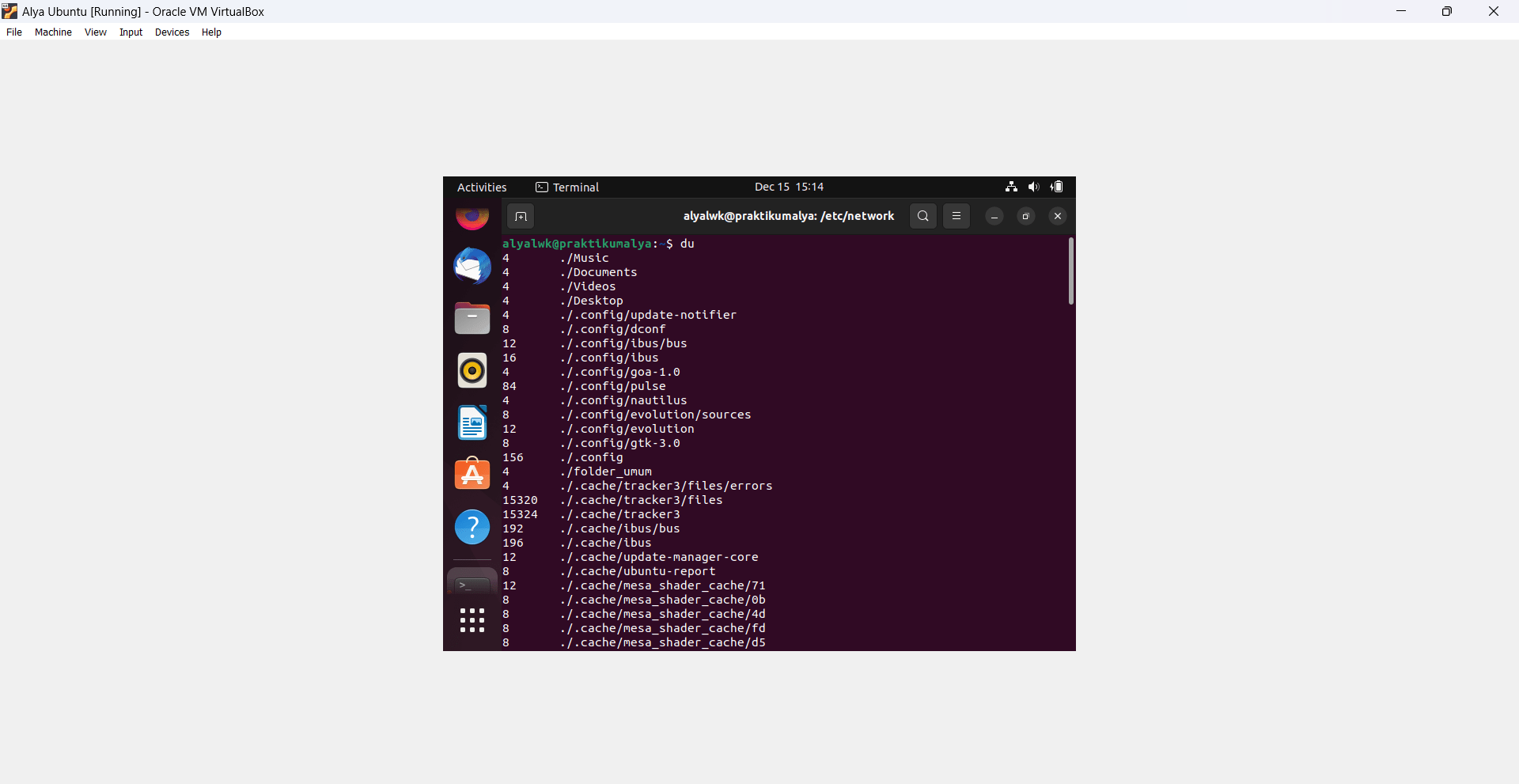Click the du command prompt line
The image size is (1519, 784).
pos(598,244)
